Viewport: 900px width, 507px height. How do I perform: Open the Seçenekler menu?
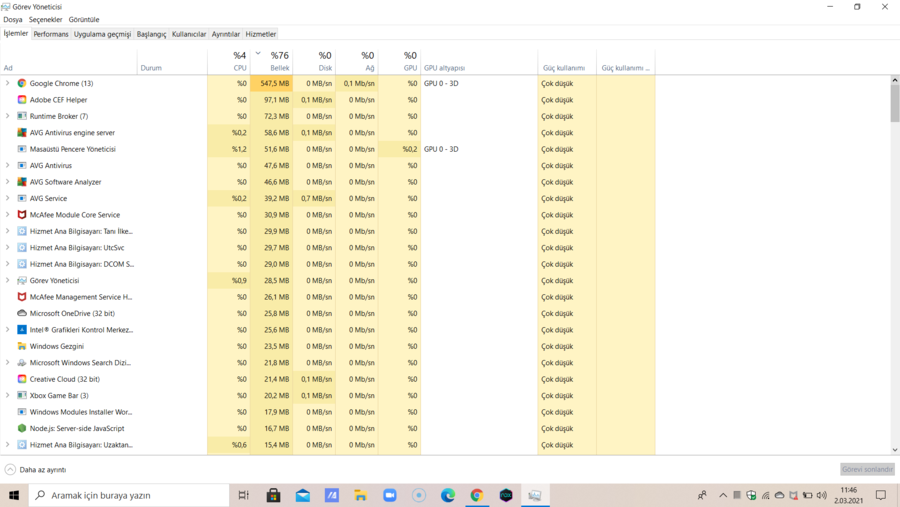45,20
